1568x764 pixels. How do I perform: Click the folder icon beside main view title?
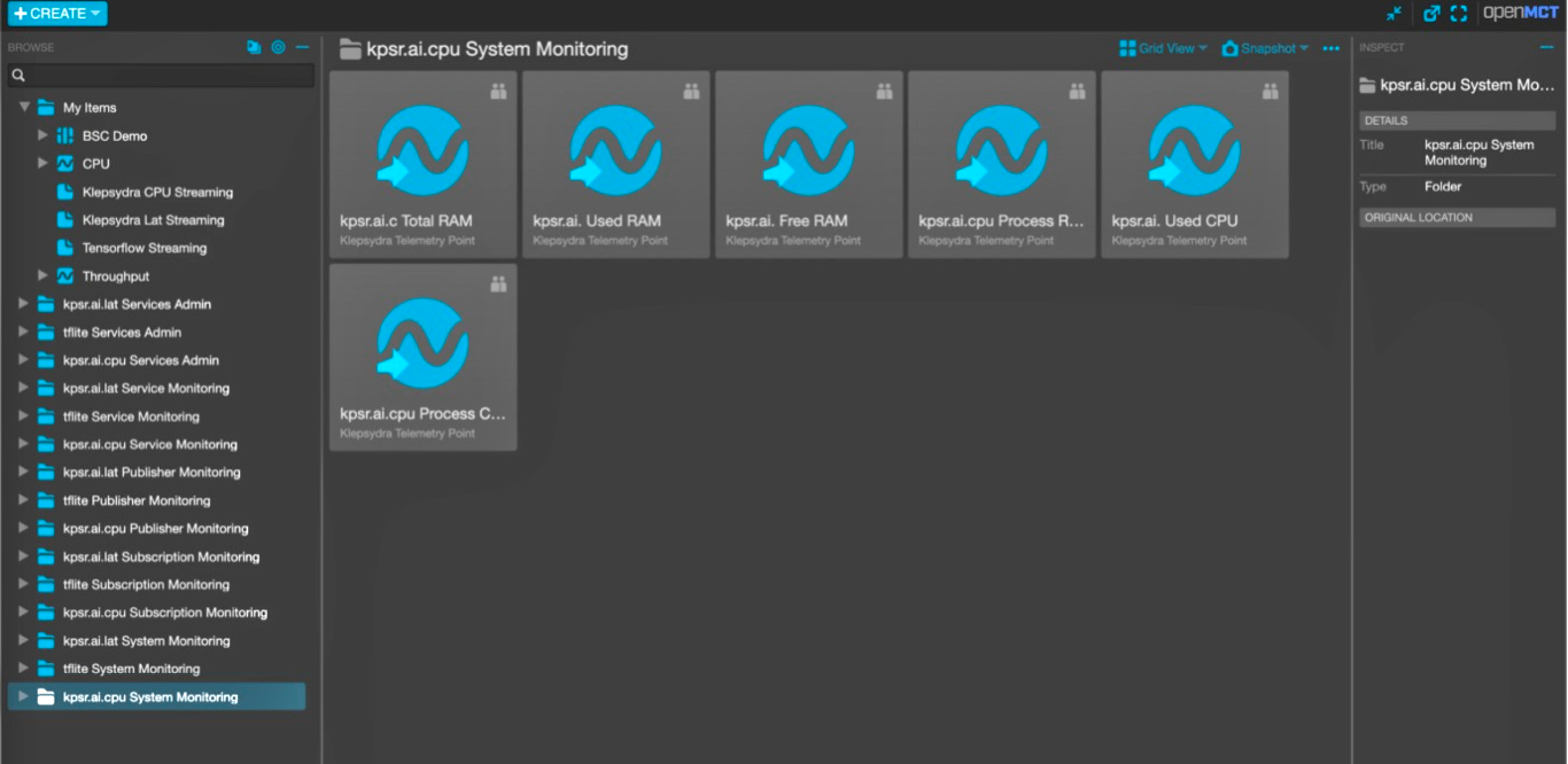350,49
